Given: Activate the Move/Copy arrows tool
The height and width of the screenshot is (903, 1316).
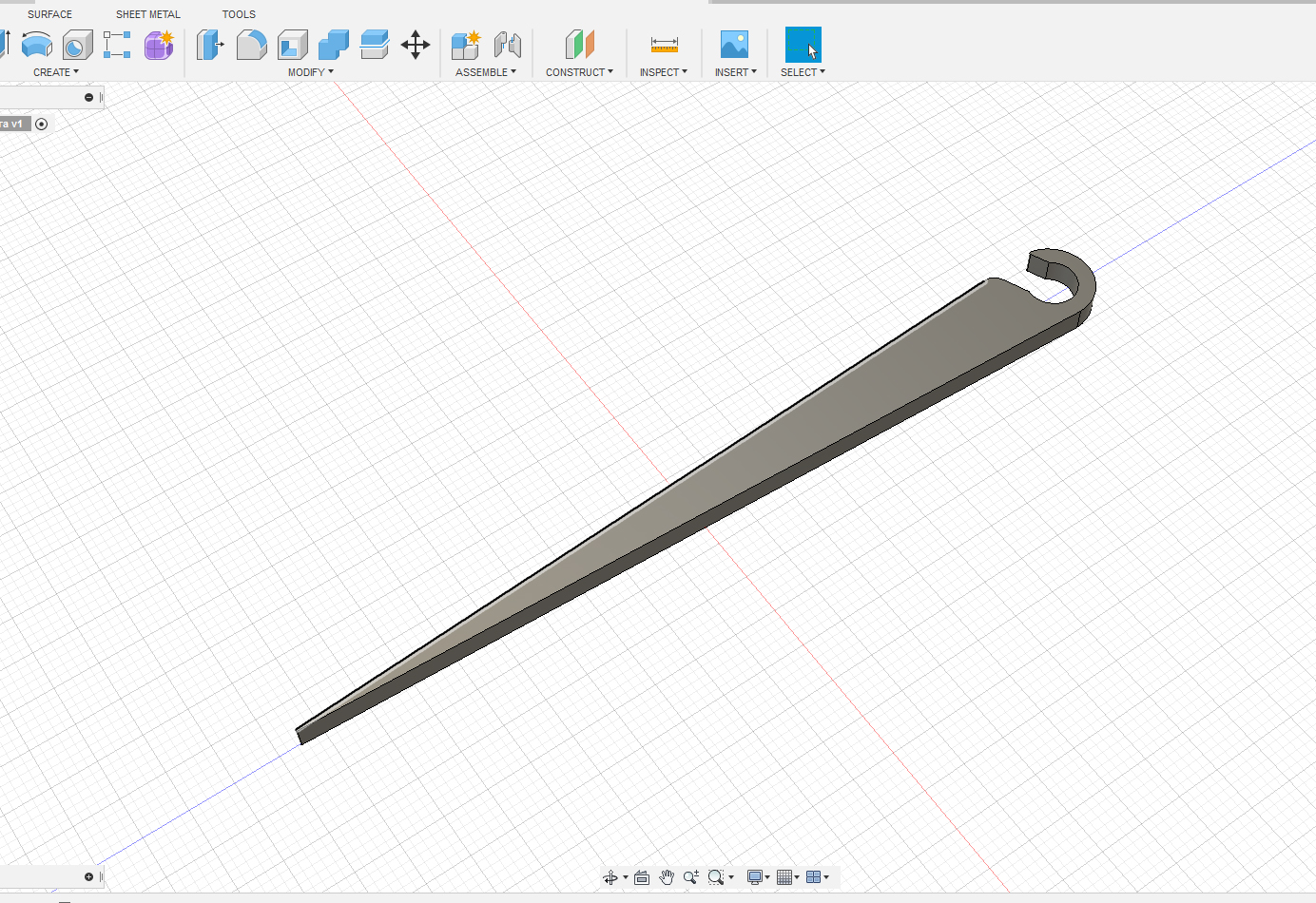Looking at the screenshot, I should coord(416,45).
